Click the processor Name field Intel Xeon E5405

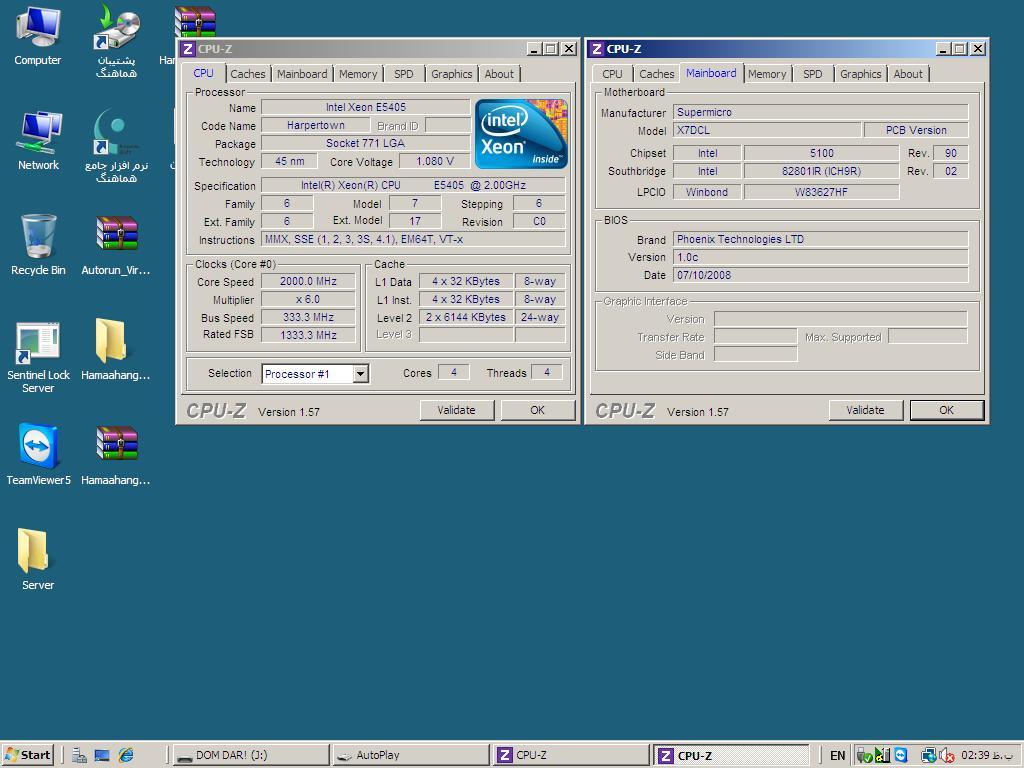pyautogui.click(x=366, y=107)
